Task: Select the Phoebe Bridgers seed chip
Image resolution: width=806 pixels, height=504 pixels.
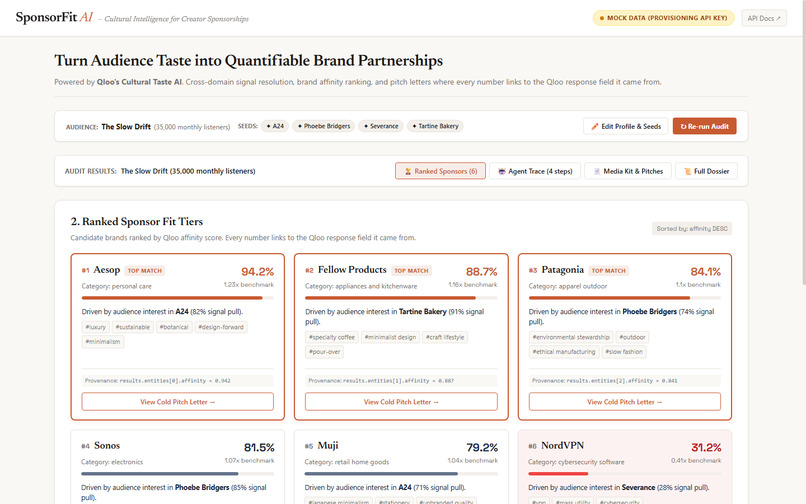Action: [x=323, y=126]
